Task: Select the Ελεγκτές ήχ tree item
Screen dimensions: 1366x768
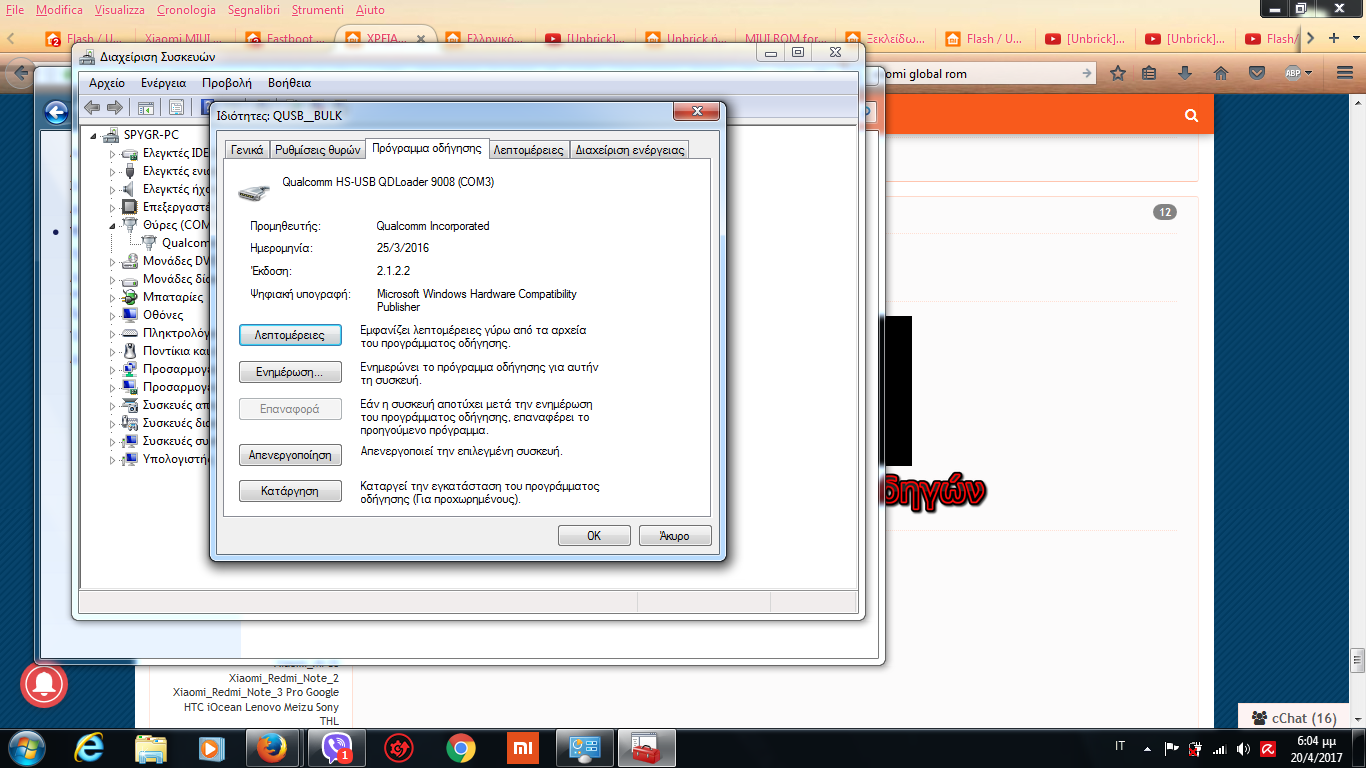Action: click(176, 189)
